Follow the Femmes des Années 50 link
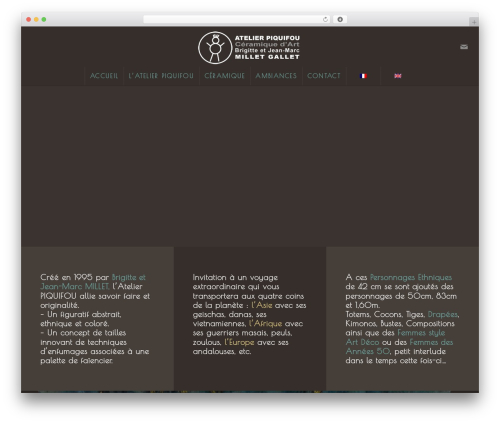500x423 pixels. [399, 347]
